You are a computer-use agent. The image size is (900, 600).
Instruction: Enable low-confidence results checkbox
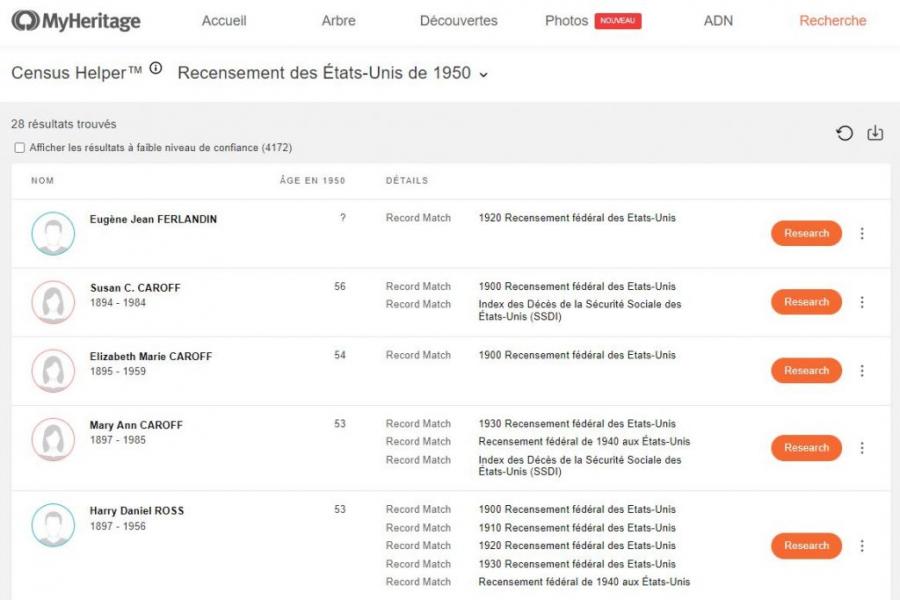pos(20,148)
